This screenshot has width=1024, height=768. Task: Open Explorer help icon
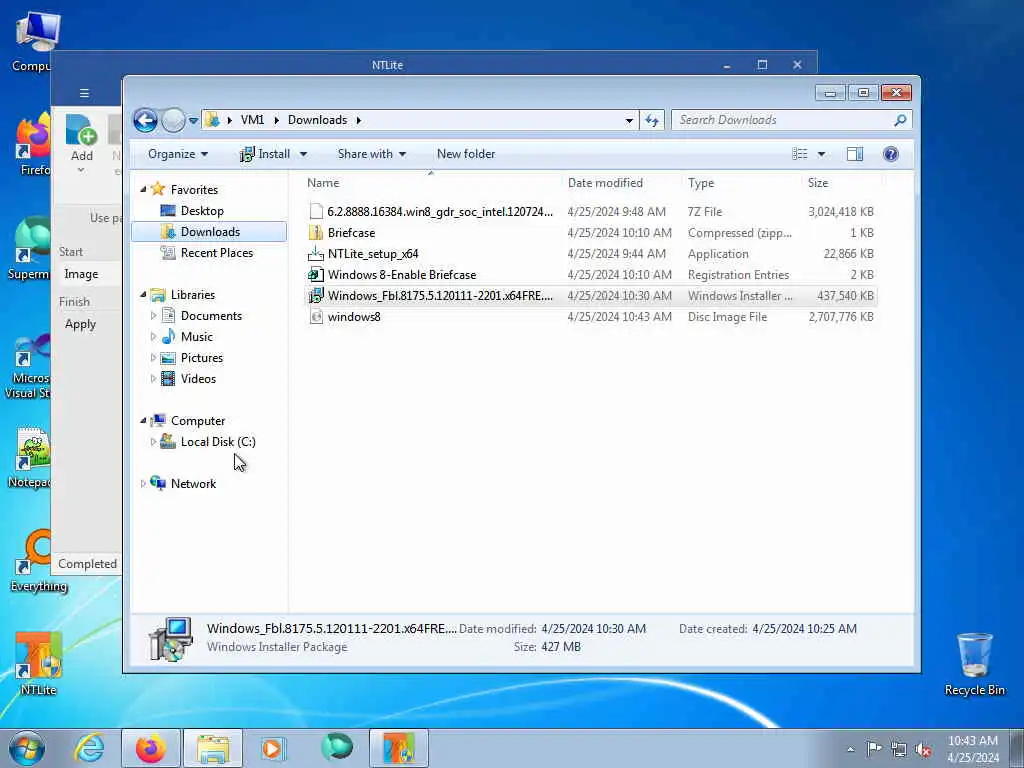(x=891, y=154)
